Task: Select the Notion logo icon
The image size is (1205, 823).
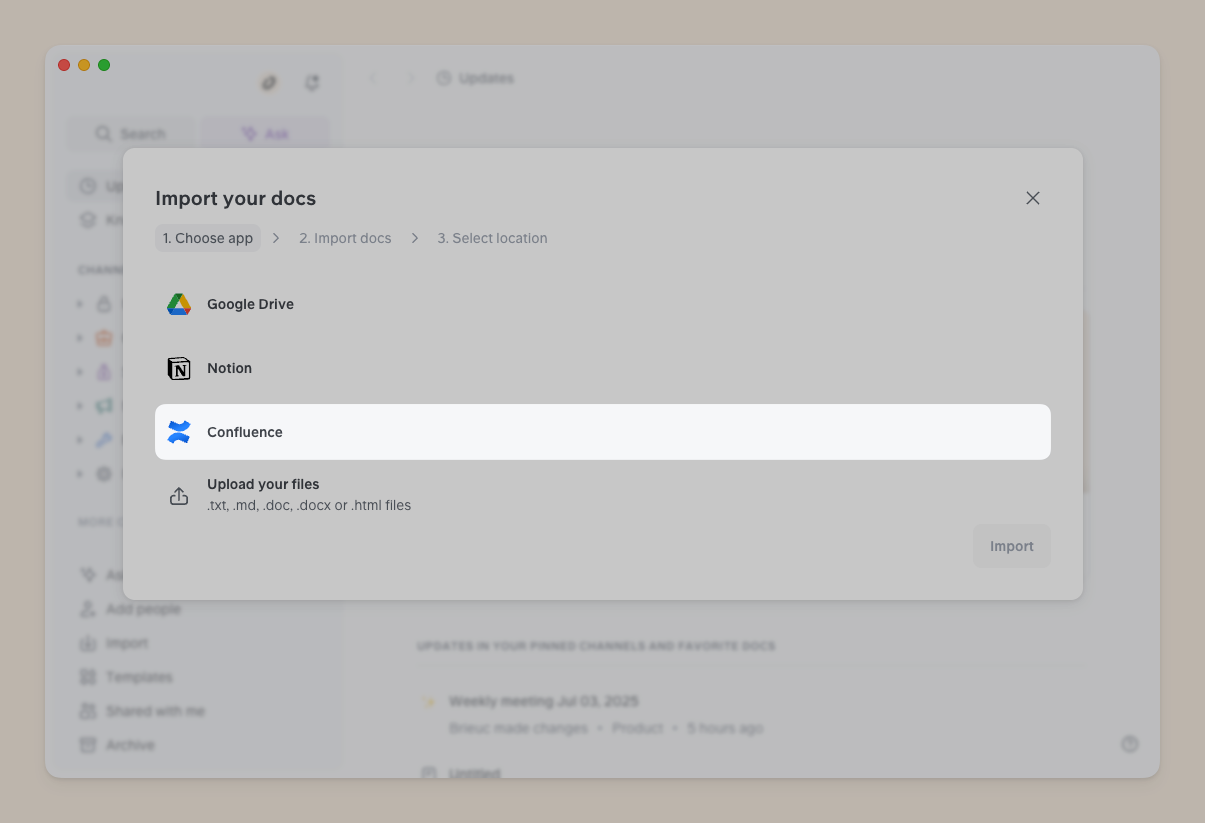Action: (179, 368)
